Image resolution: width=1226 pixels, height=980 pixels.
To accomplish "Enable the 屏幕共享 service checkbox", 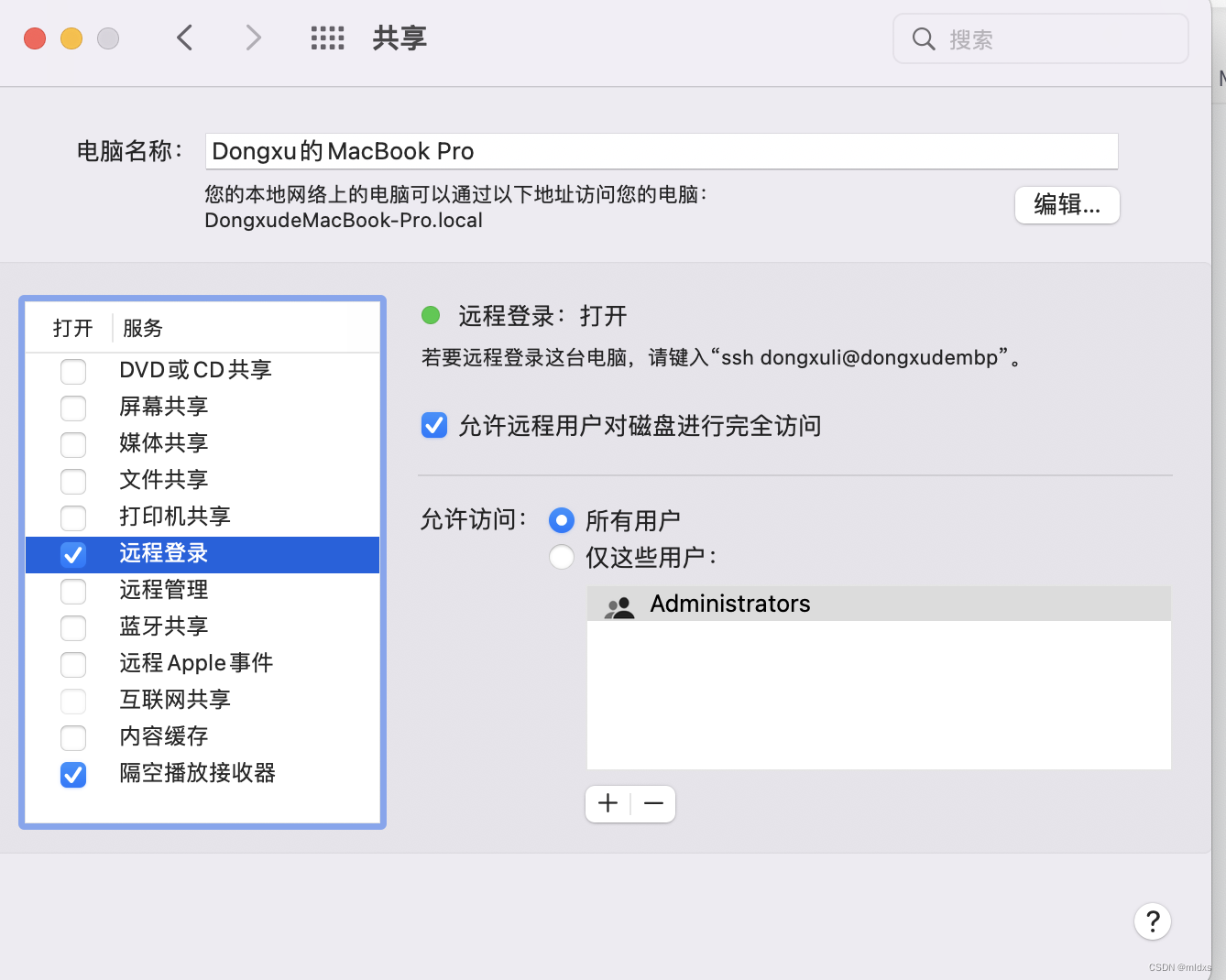I will [x=73, y=408].
